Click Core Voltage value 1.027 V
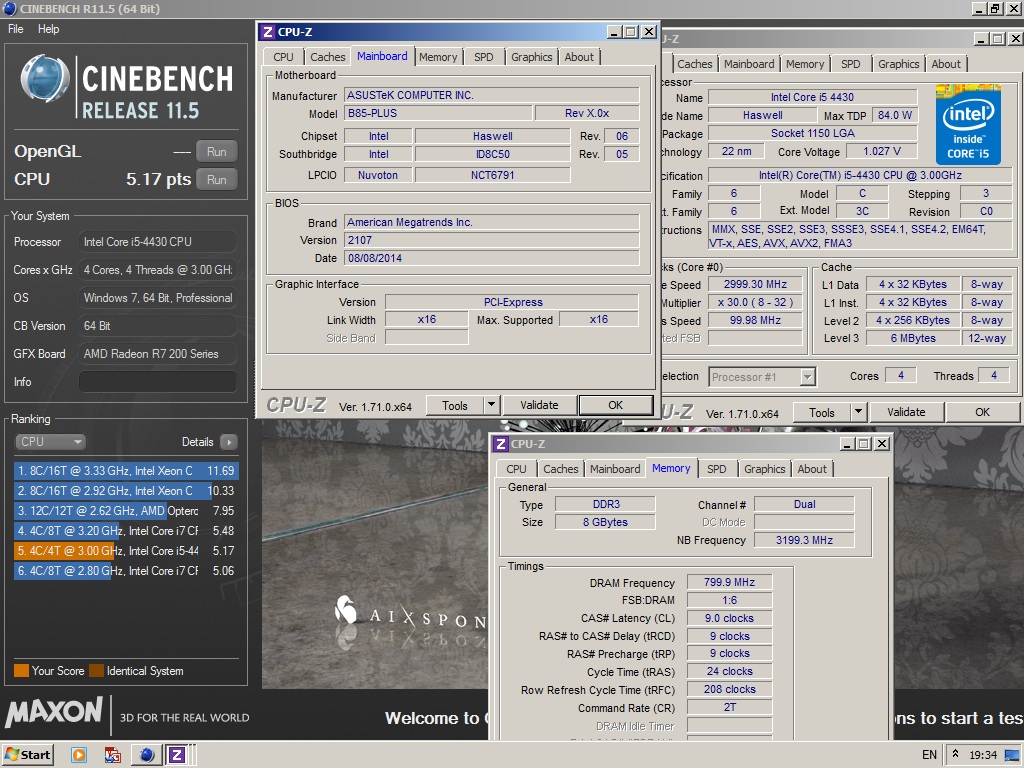Viewport: 1024px width, 768px height. click(882, 152)
